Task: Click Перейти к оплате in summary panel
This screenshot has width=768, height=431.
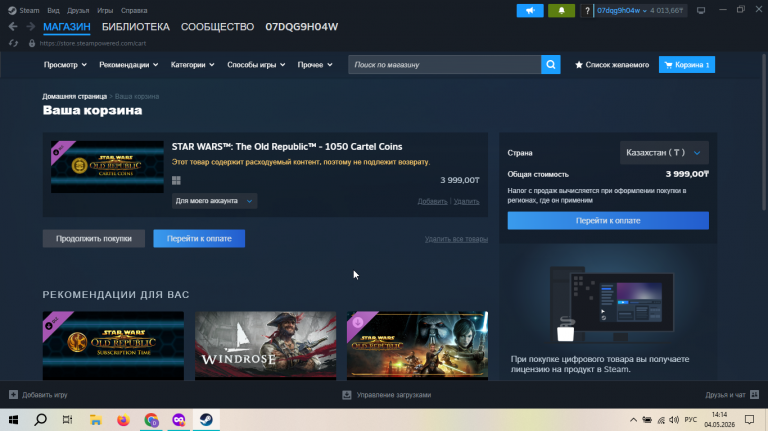Action: (x=608, y=220)
